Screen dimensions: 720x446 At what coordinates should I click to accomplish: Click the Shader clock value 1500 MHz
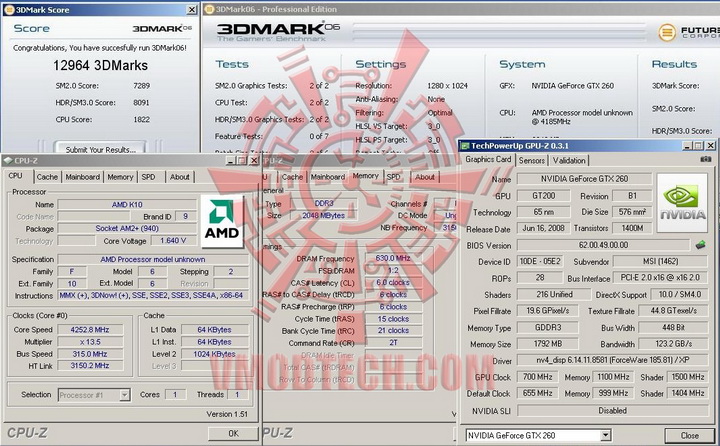pos(687,377)
